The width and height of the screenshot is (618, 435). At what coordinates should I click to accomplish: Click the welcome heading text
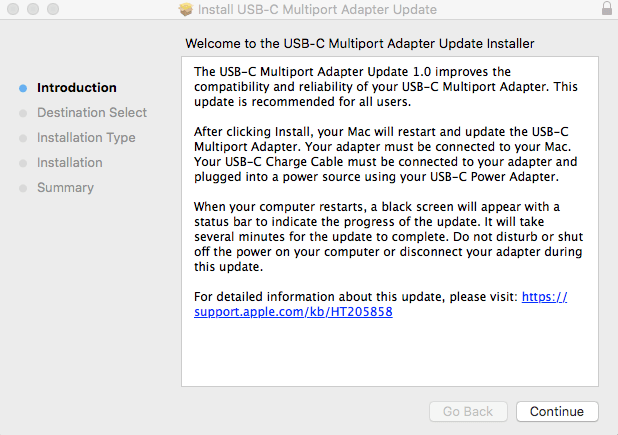(x=360, y=43)
